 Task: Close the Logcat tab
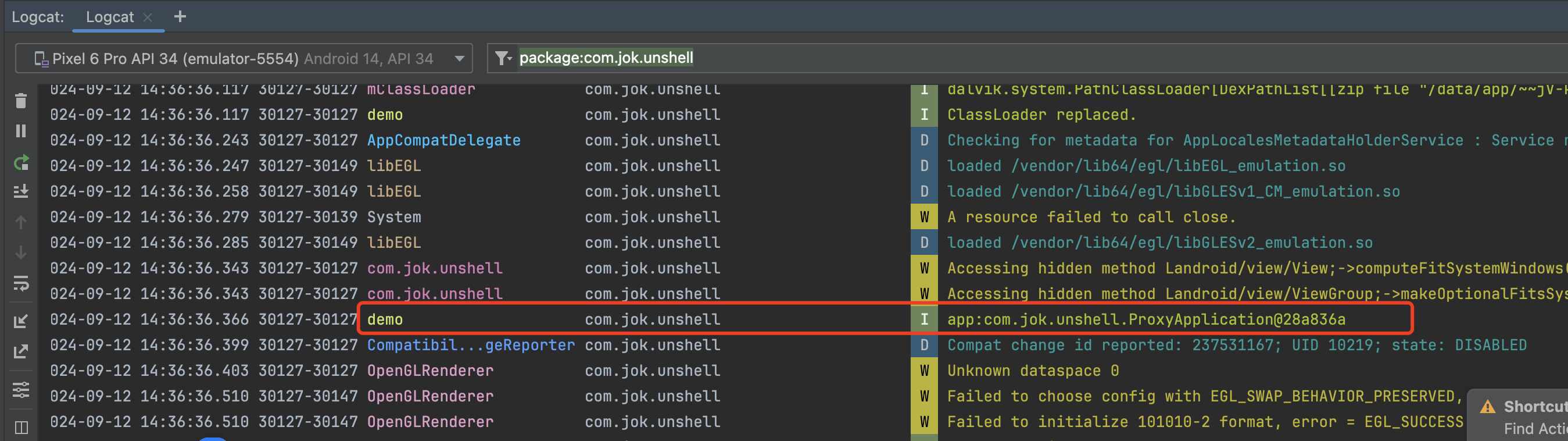coord(147,17)
